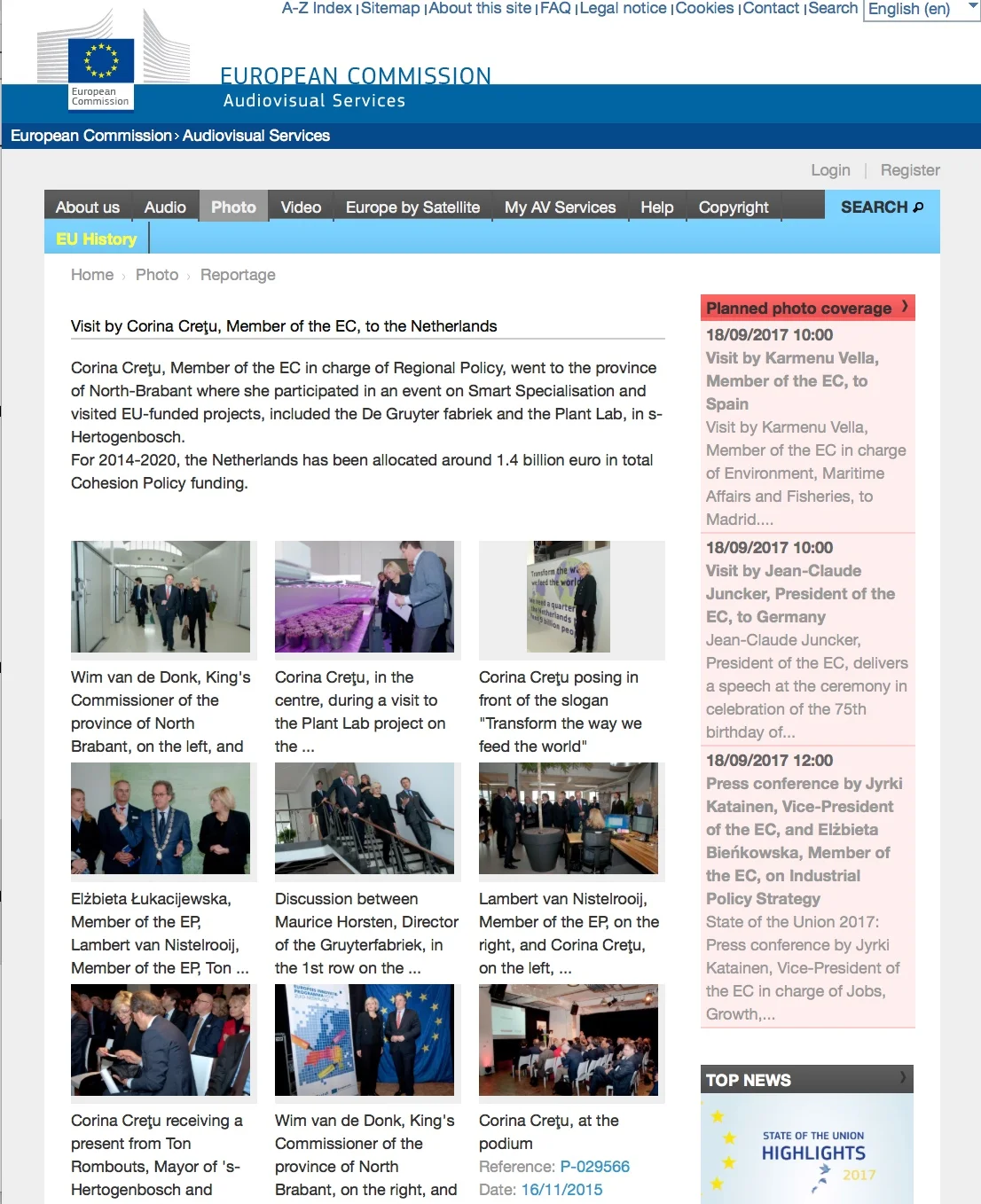Open My AV Services menu item
This screenshot has height=1204, width=981.
click(560, 207)
